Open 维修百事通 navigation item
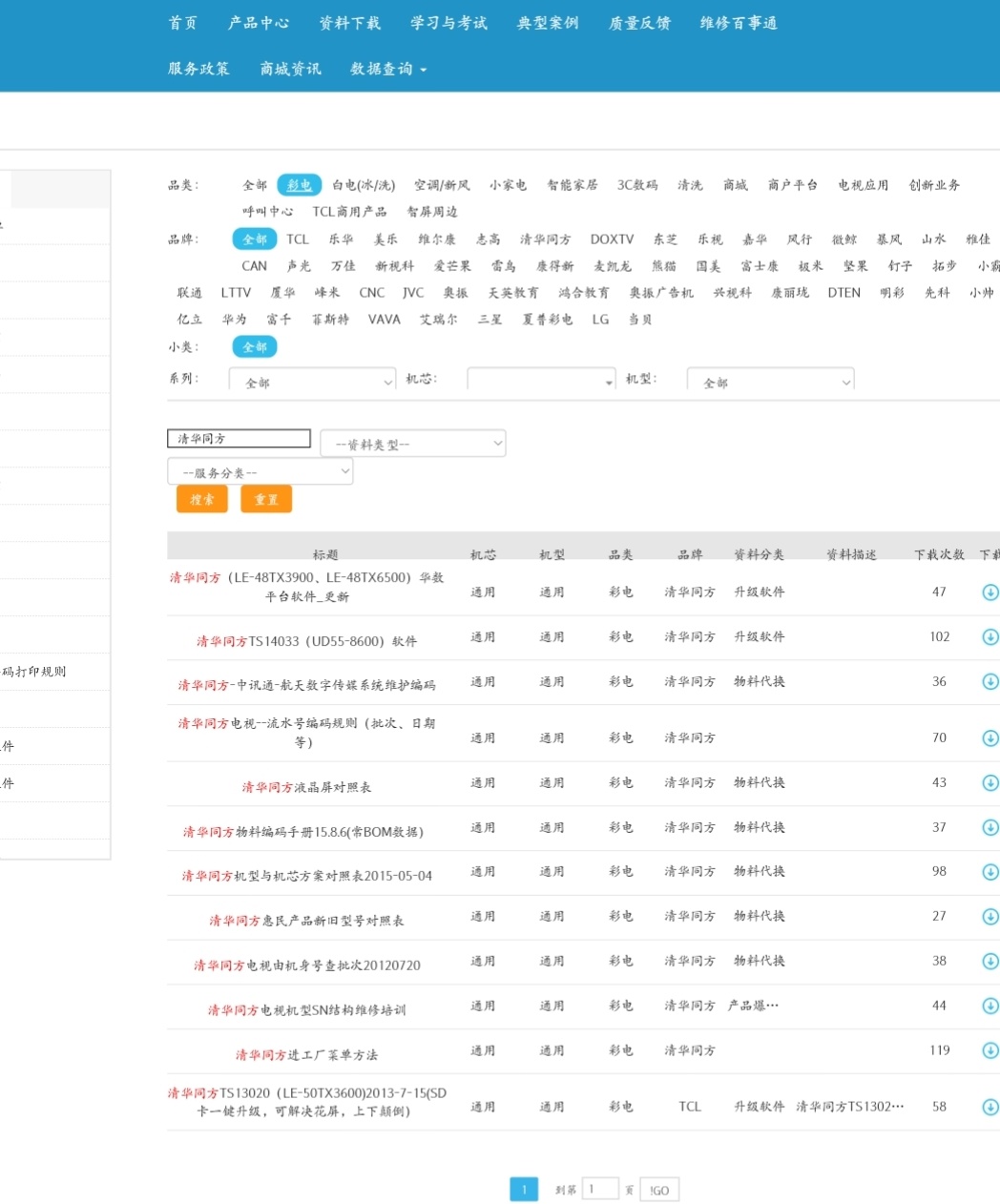The height and width of the screenshot is (1204, 1000). coord(739,23)
